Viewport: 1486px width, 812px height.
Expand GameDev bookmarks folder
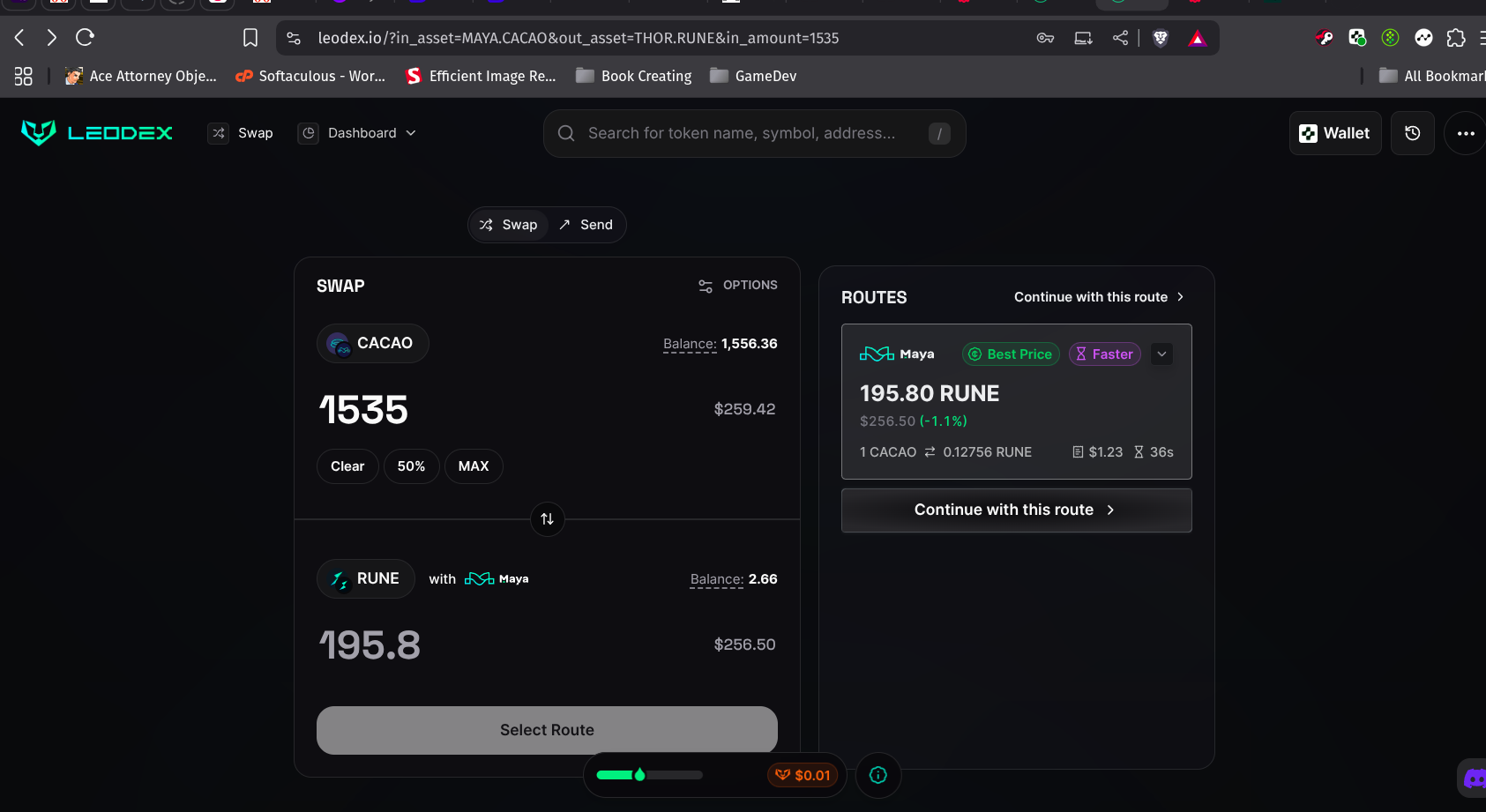[x=753, y=76]
